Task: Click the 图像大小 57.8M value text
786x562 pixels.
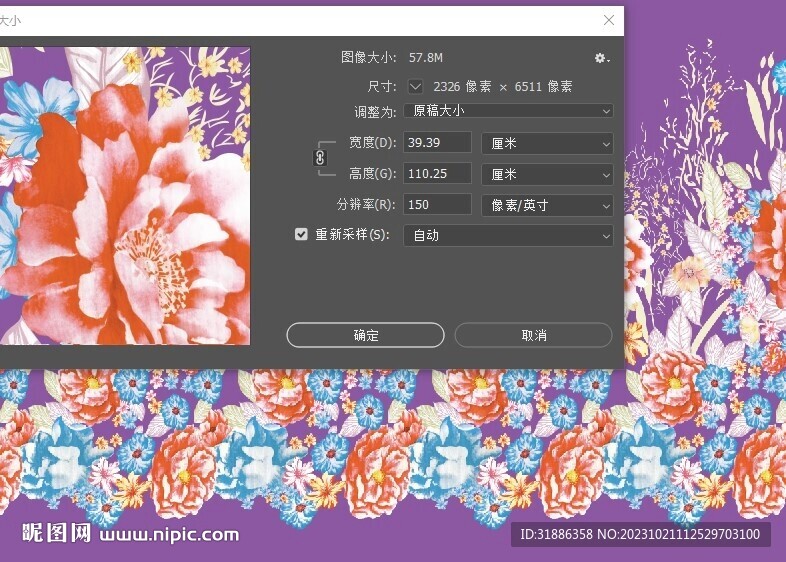Action: (426, 58)
